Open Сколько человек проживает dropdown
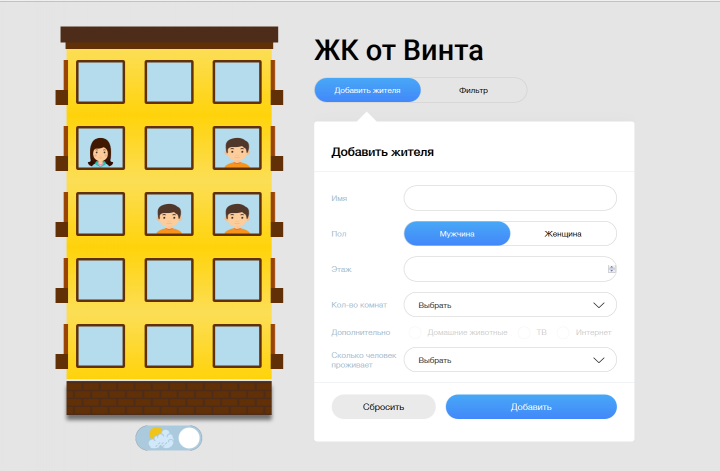Viewport: 720px width, 471px height. [x=510, y=360]
